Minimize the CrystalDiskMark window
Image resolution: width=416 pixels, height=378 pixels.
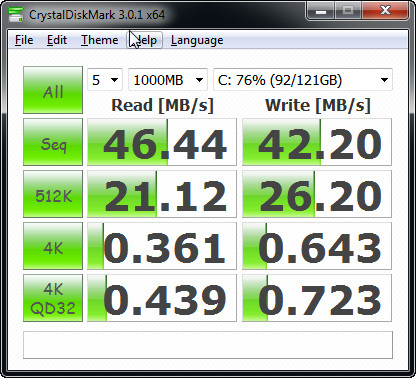pos(321,11)
